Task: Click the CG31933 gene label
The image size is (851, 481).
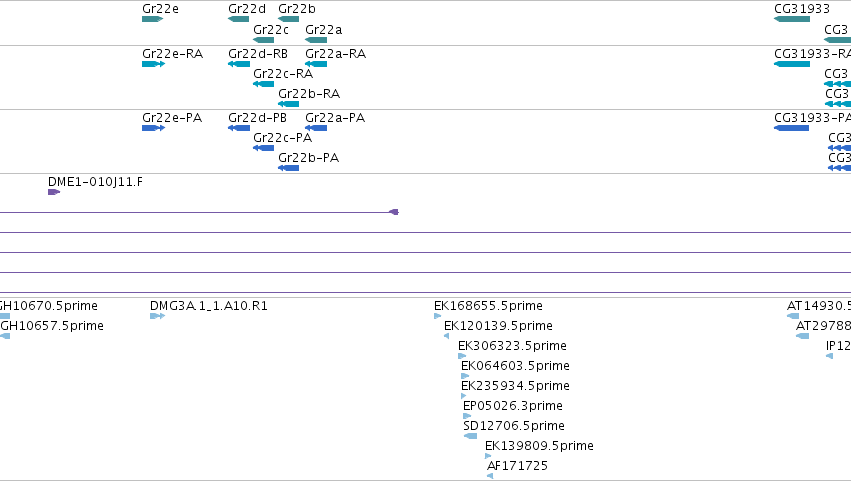Action: click(x=802, y=9)
